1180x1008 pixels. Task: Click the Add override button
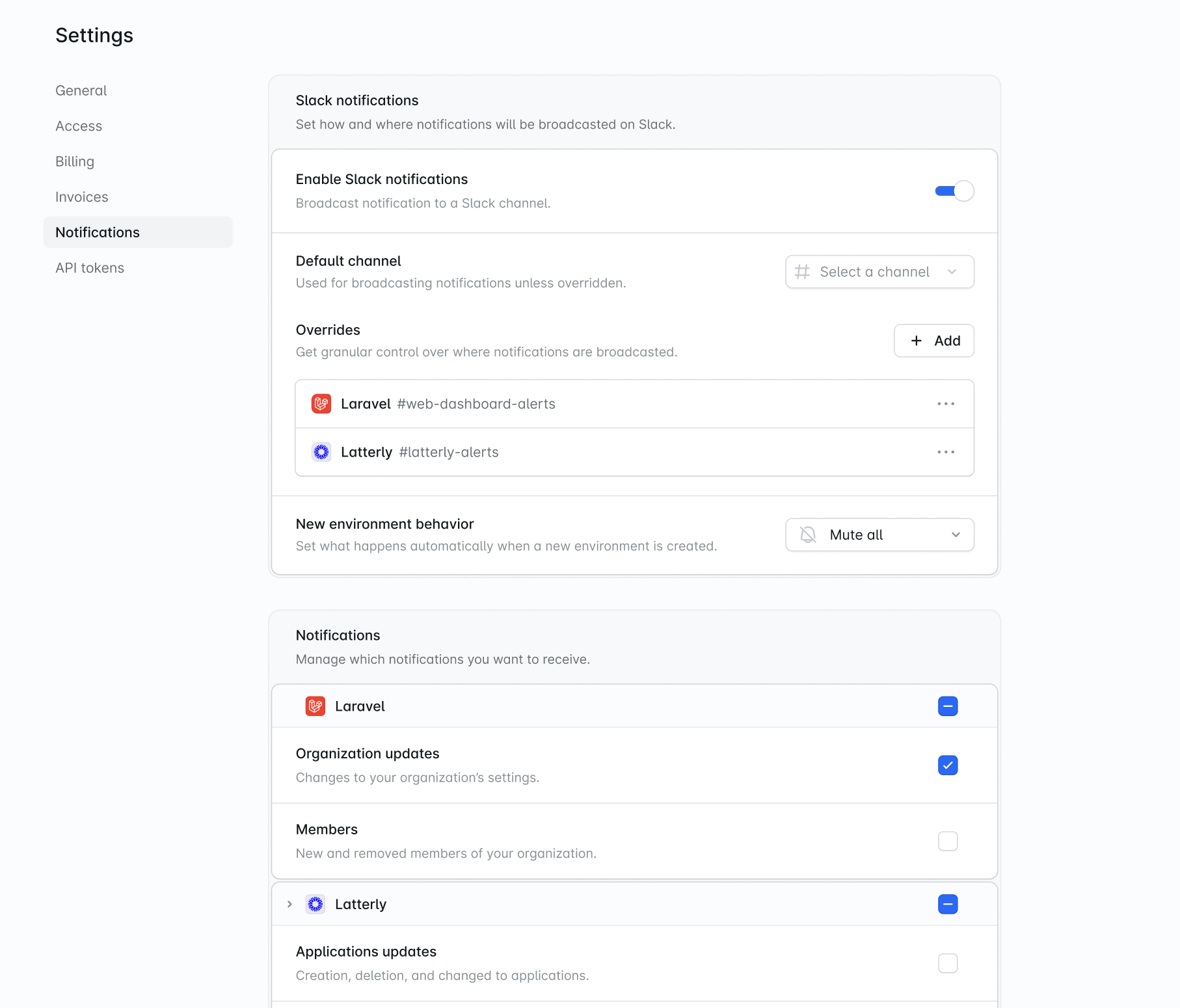934,341
